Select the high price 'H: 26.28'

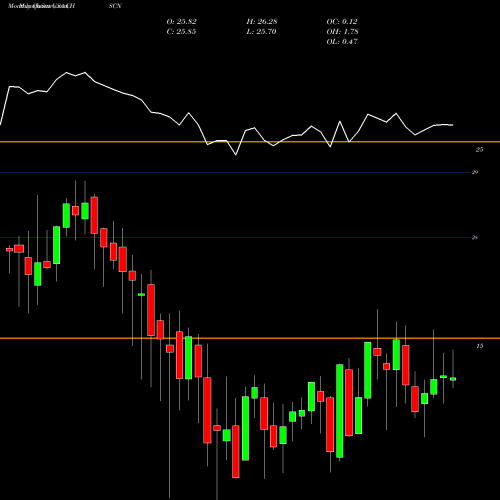tap(262, 22)
